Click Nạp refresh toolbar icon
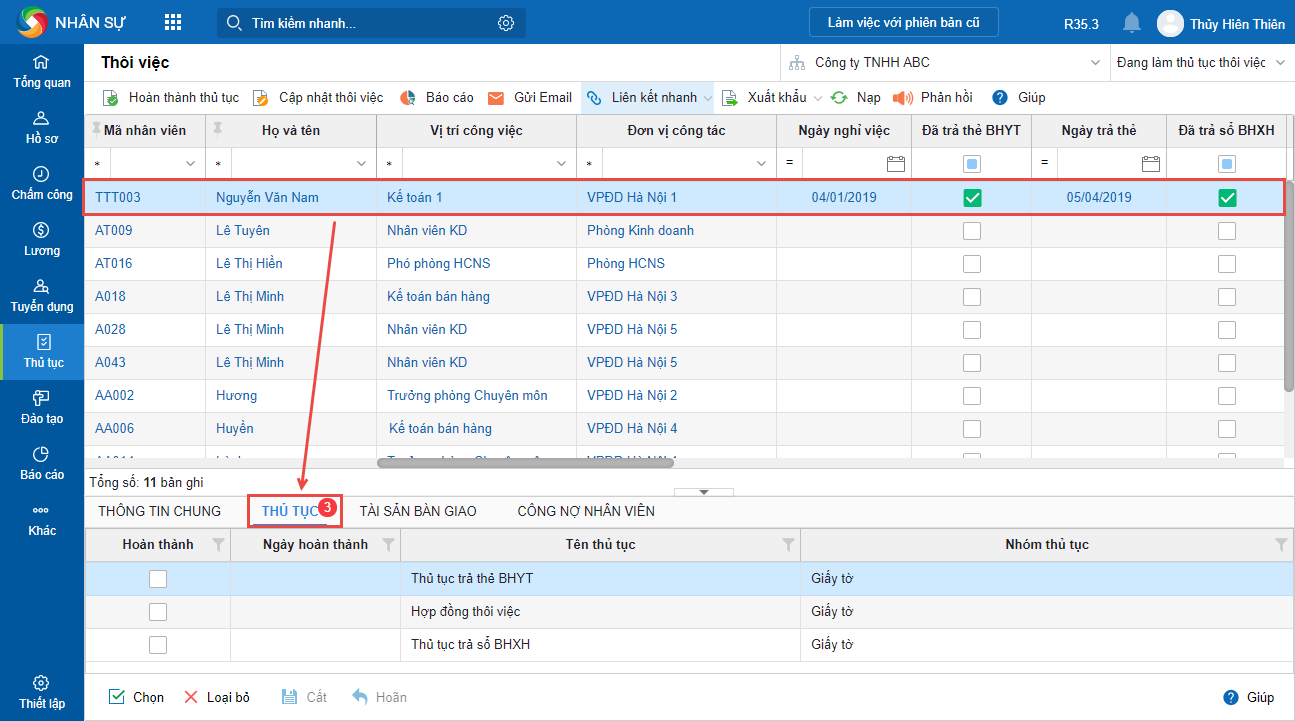 point(840,98)
